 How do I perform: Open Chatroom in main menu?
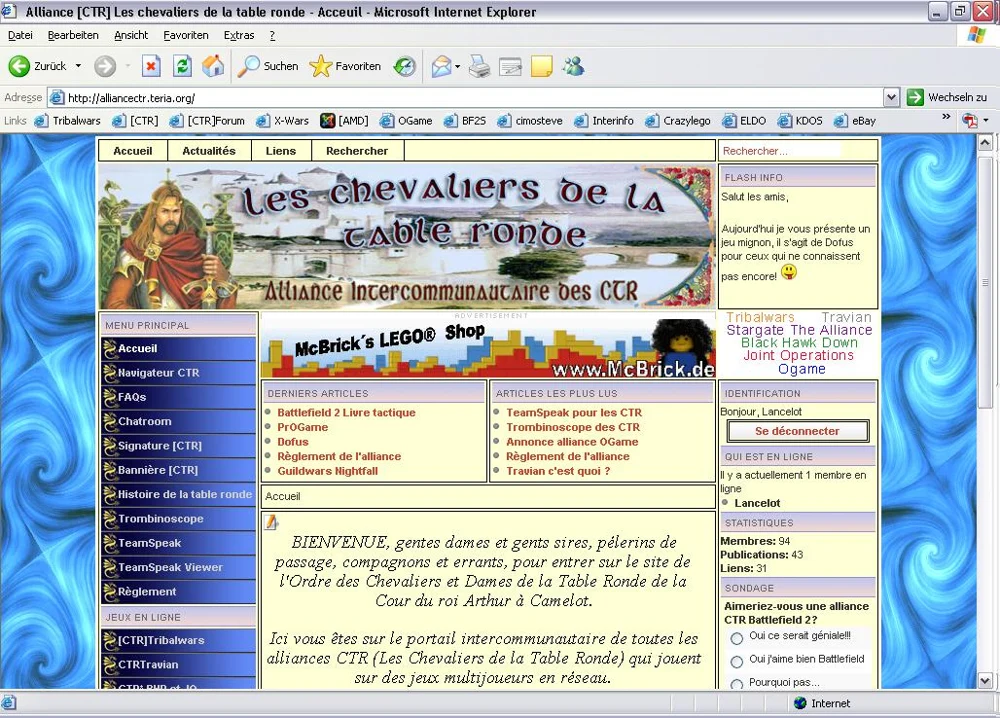pyautogui.click(x=179, y=421)
